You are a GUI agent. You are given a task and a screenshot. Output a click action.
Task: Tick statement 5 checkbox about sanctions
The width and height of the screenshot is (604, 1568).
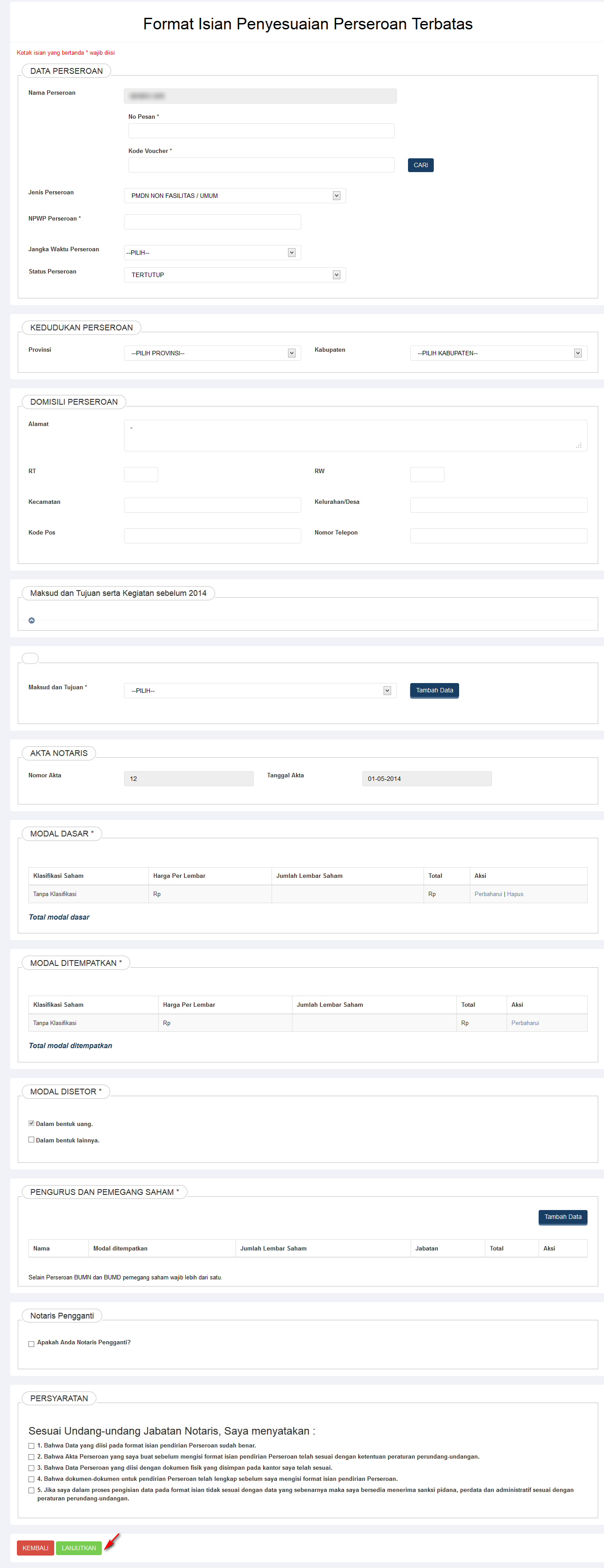click(32, 1490)
